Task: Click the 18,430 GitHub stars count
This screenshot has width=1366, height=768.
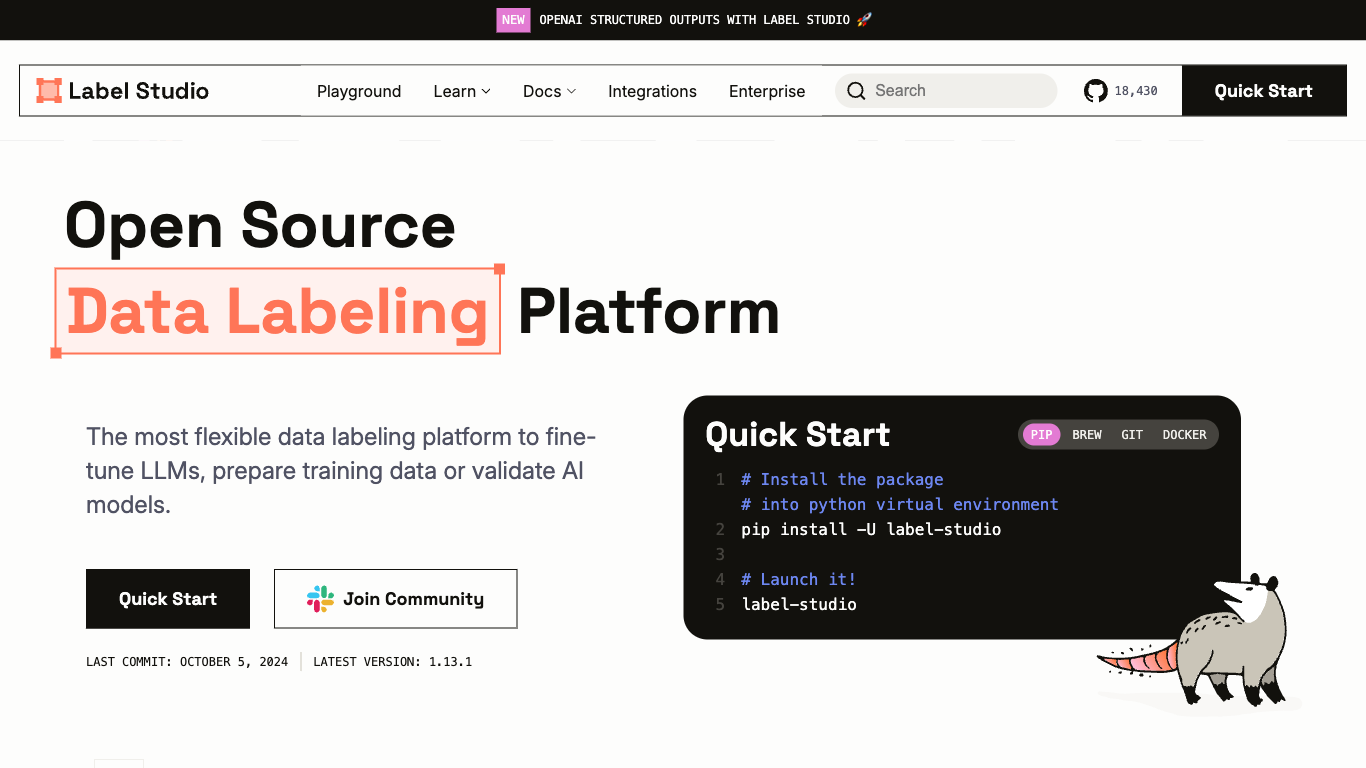Action: tap(1136, 91)
